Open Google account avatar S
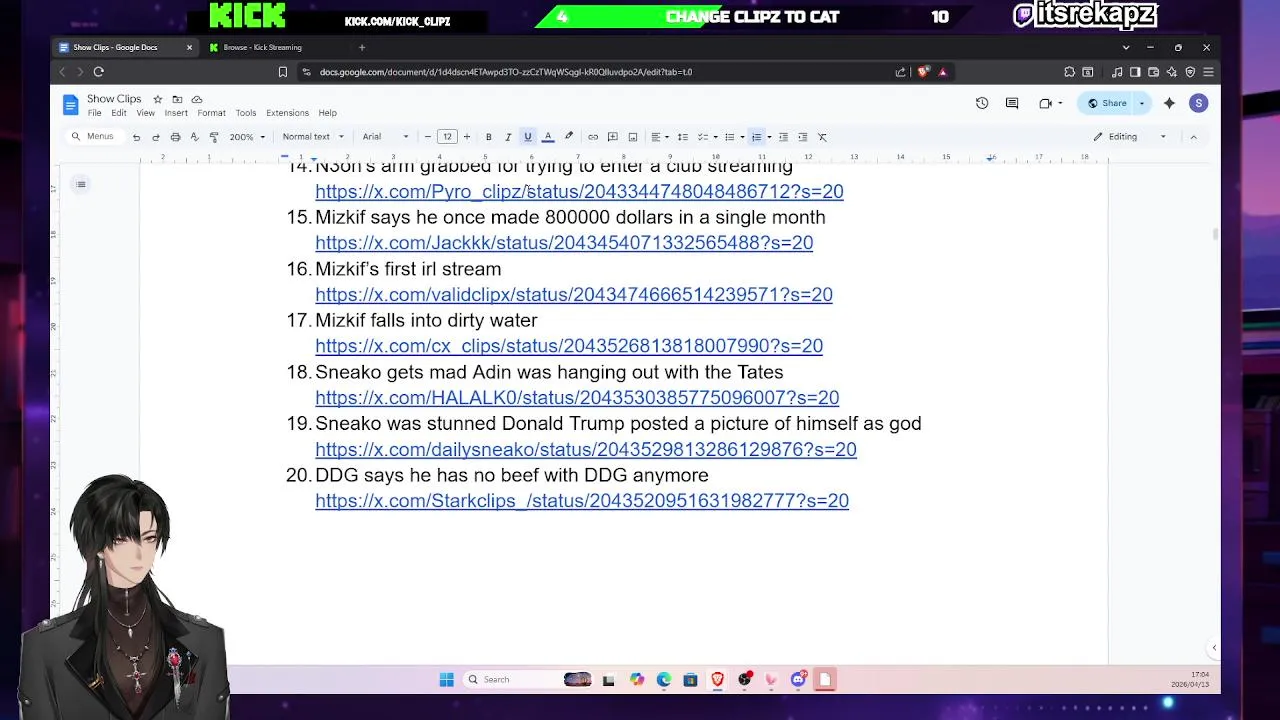 (x=1198, y=103)
